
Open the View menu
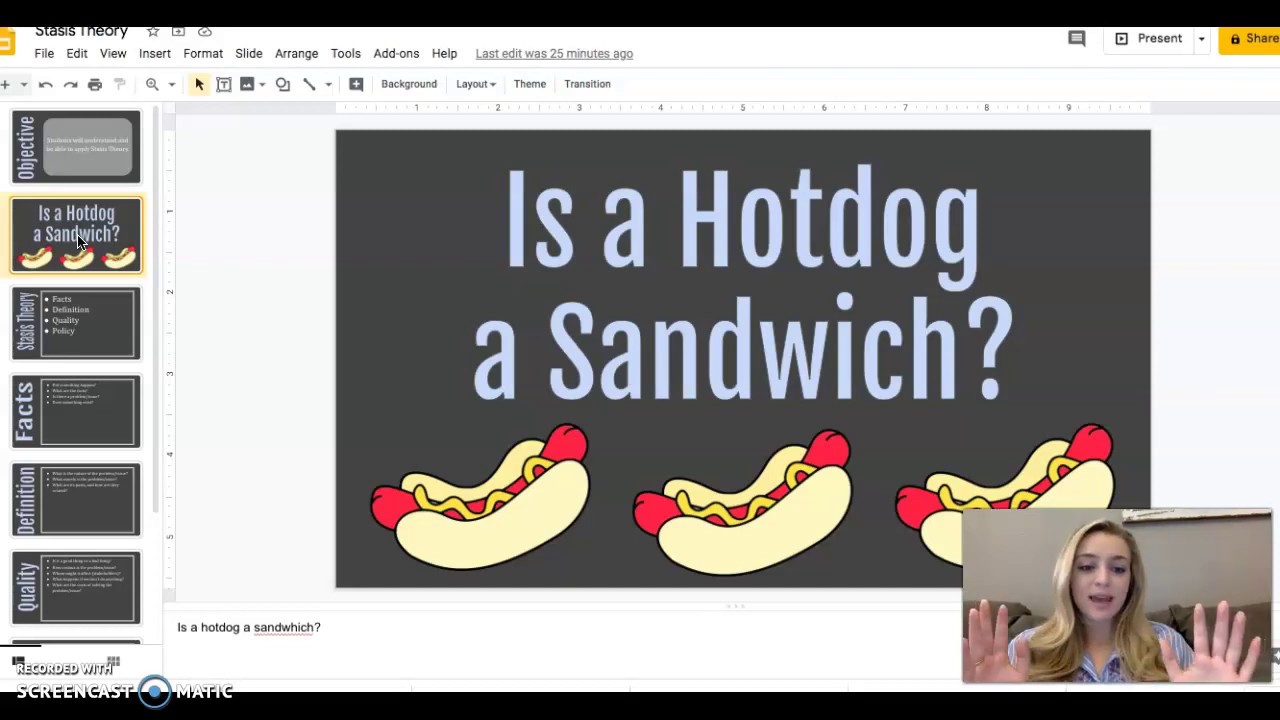point(113,53)
